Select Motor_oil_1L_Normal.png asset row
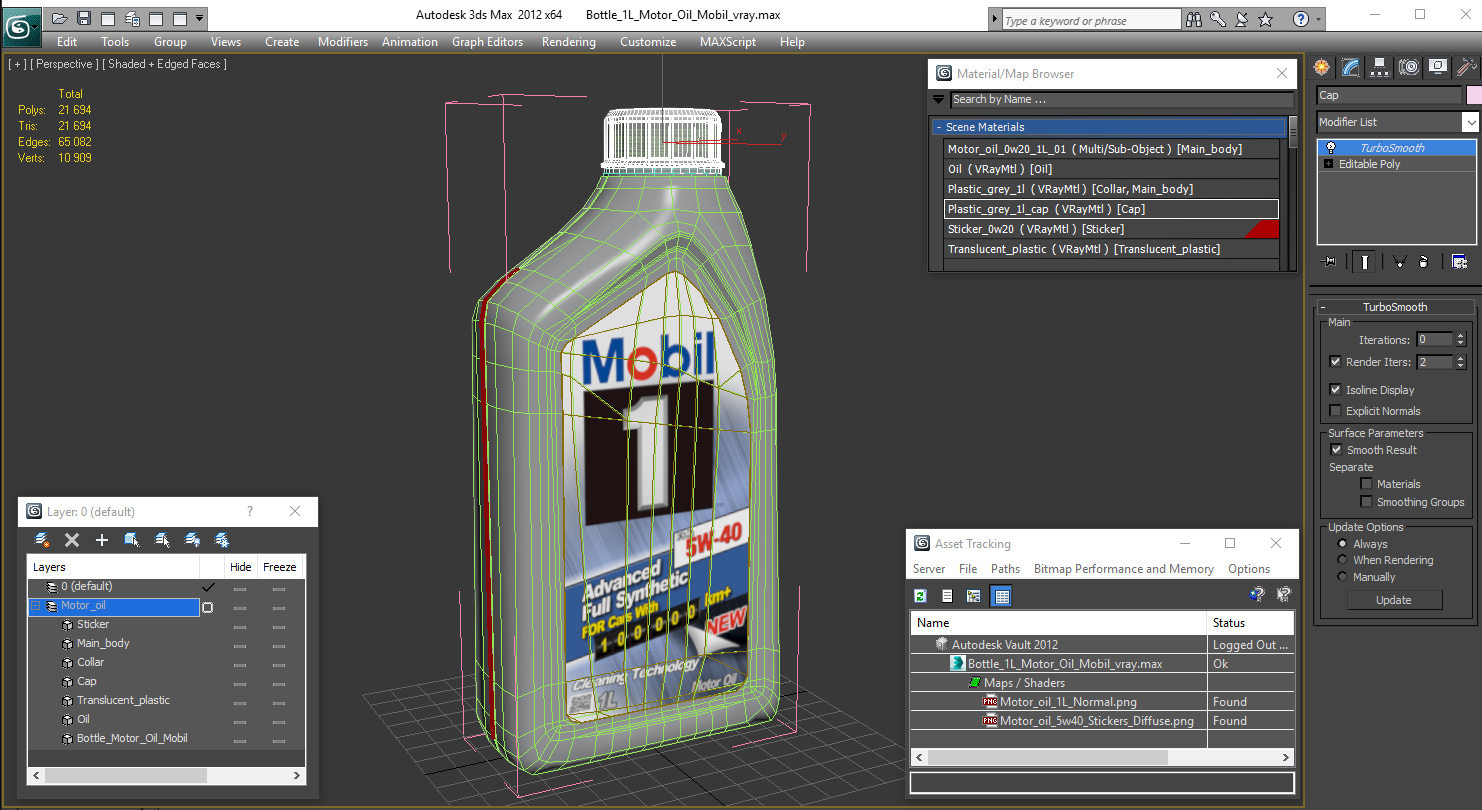 [1068, 702]
